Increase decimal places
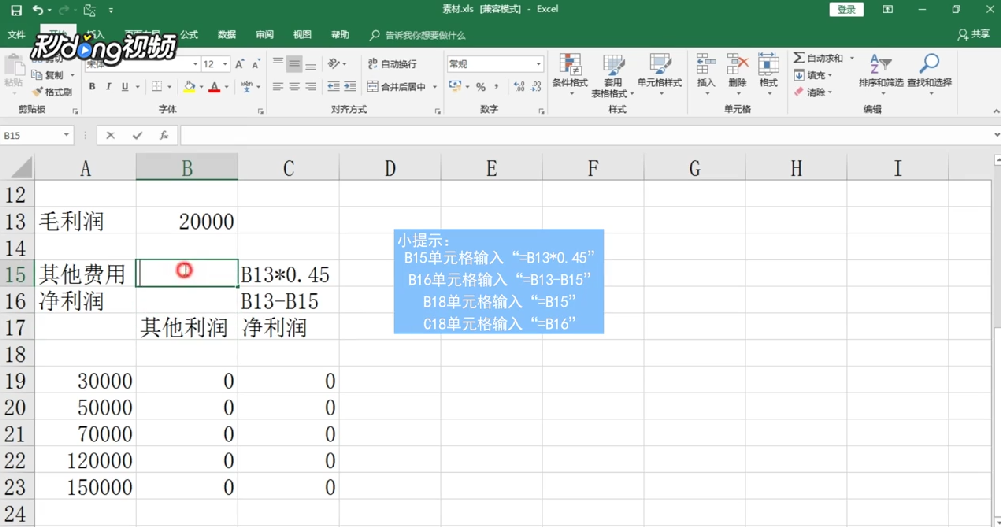 click(519, 87)
